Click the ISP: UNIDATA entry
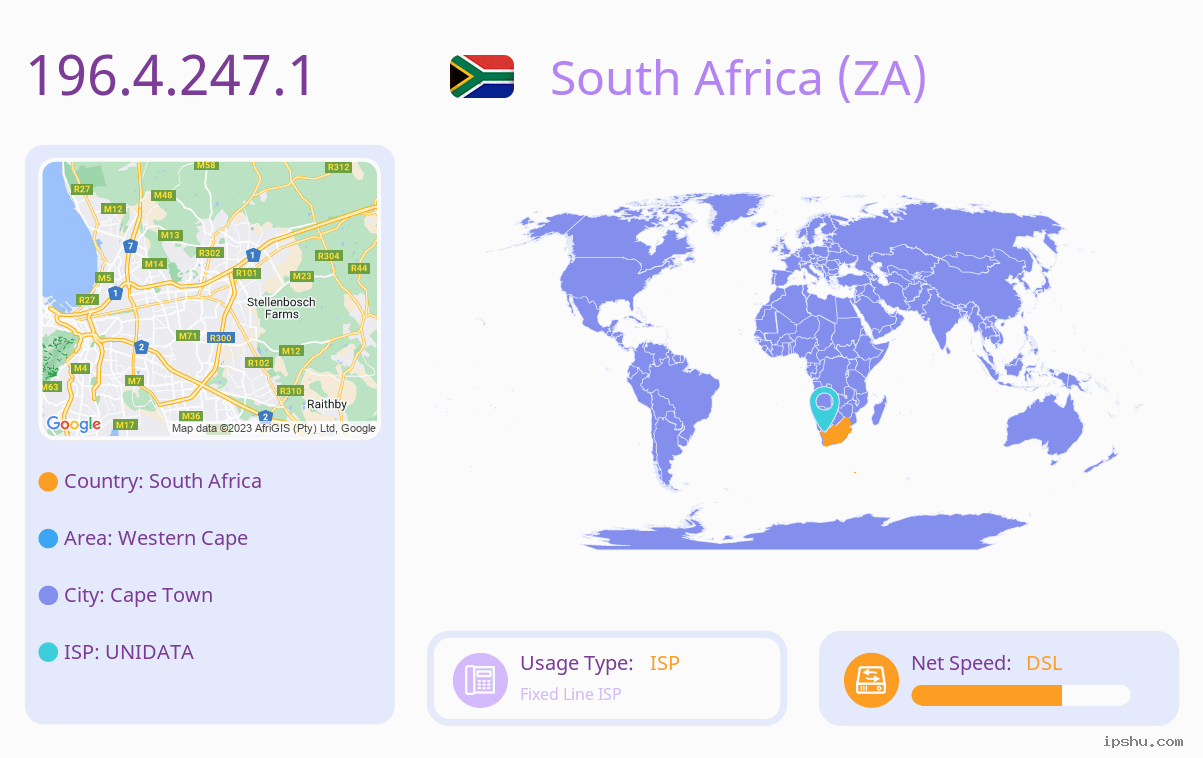1203x758 pixels. pyautogui.click(x=129, y=652)
